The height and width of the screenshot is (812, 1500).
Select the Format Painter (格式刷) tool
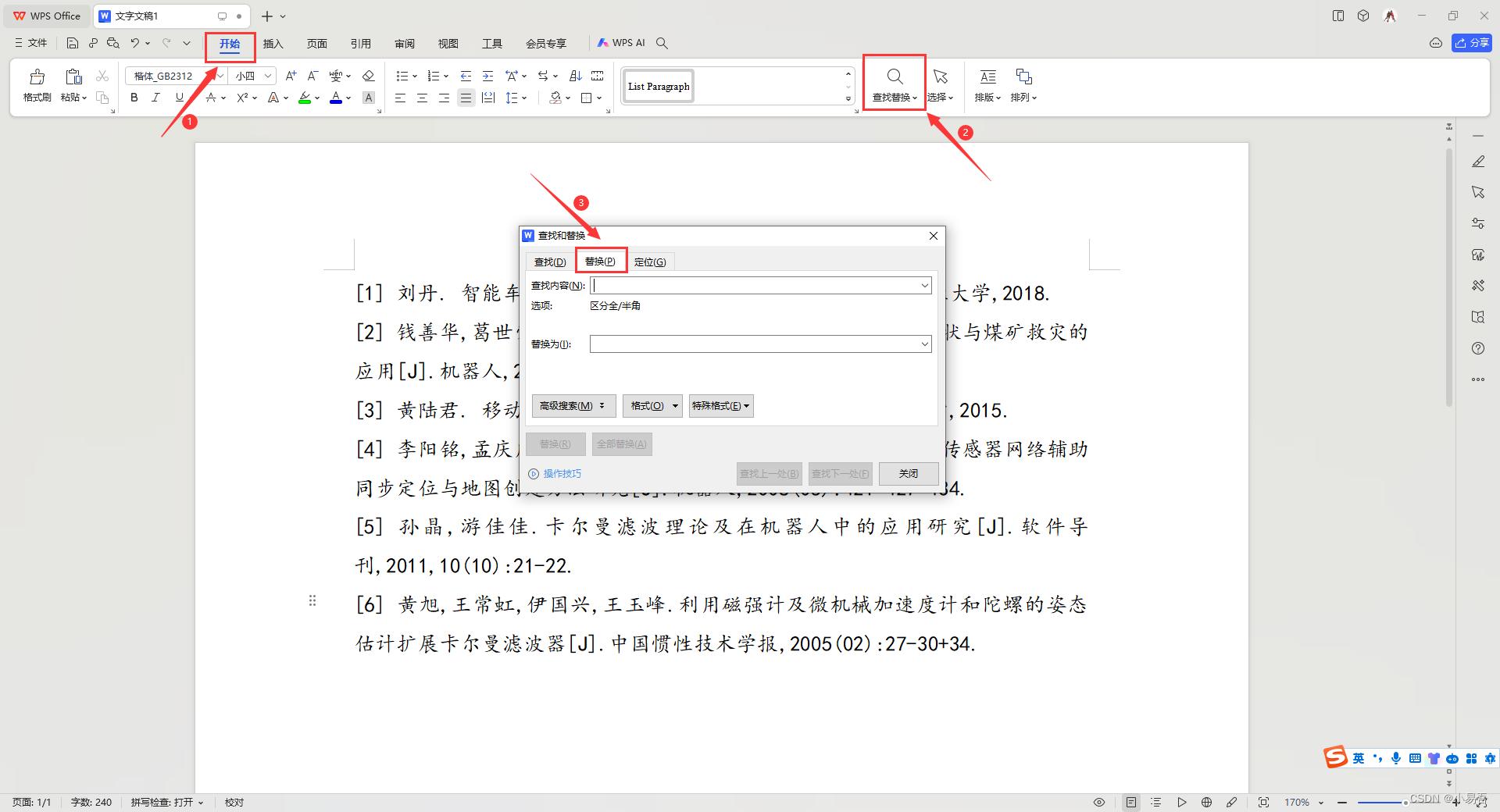(37, 85)
